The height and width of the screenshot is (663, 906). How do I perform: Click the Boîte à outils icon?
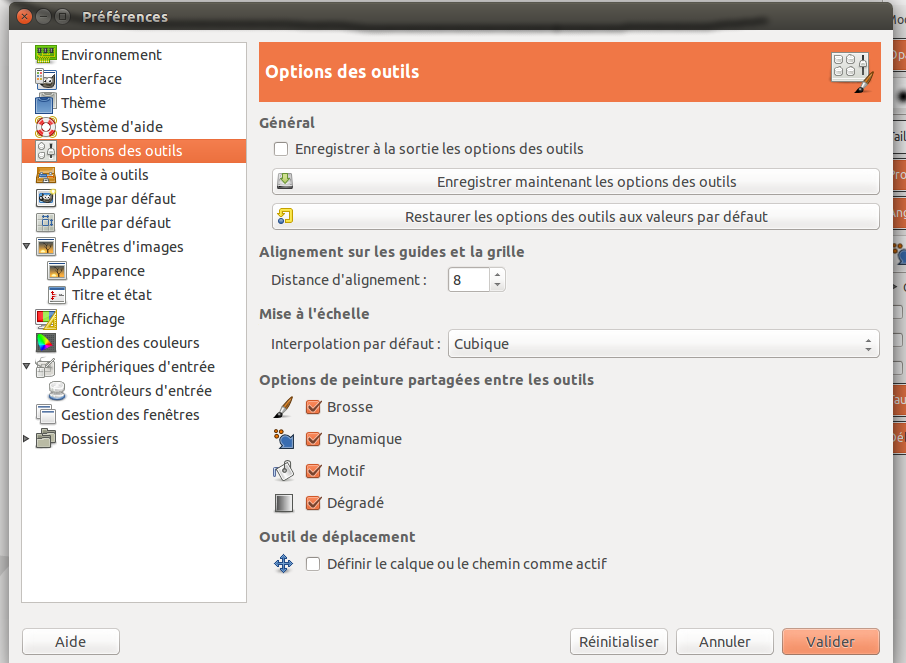pyautogui.click(x=46, y=175)
